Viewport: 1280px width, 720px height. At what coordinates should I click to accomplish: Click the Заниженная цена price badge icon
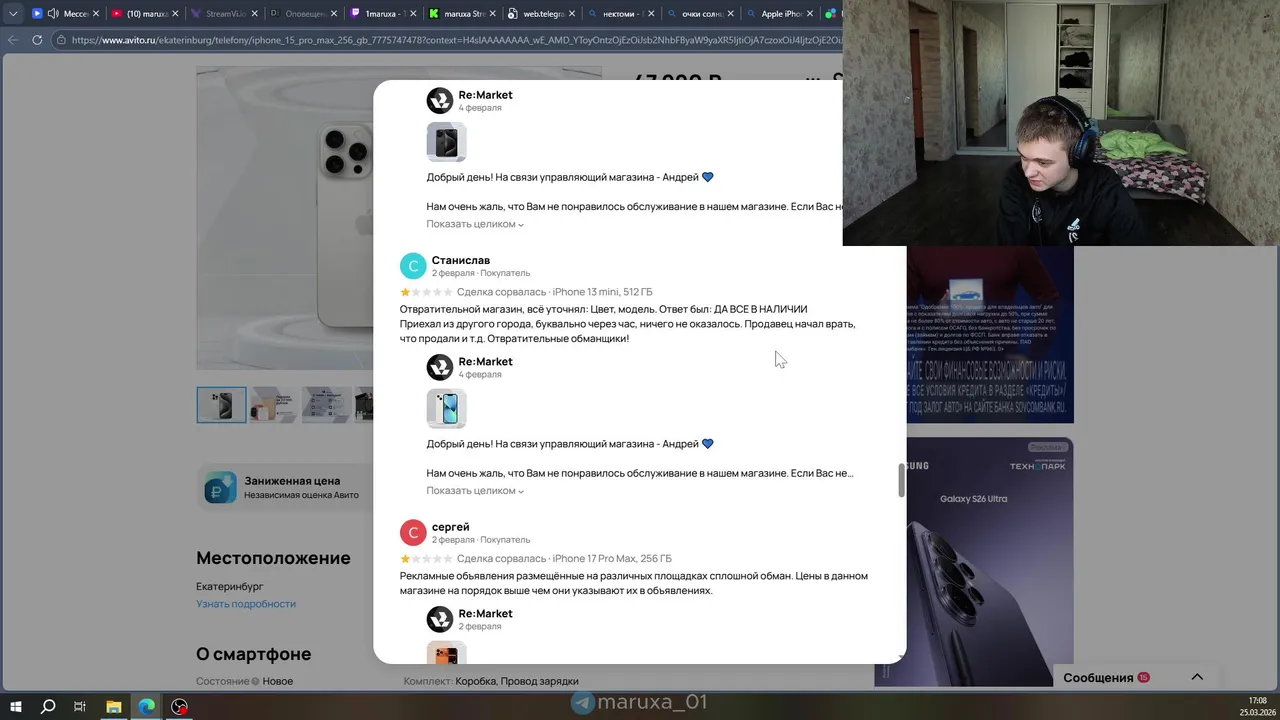(x=220, y=488)
